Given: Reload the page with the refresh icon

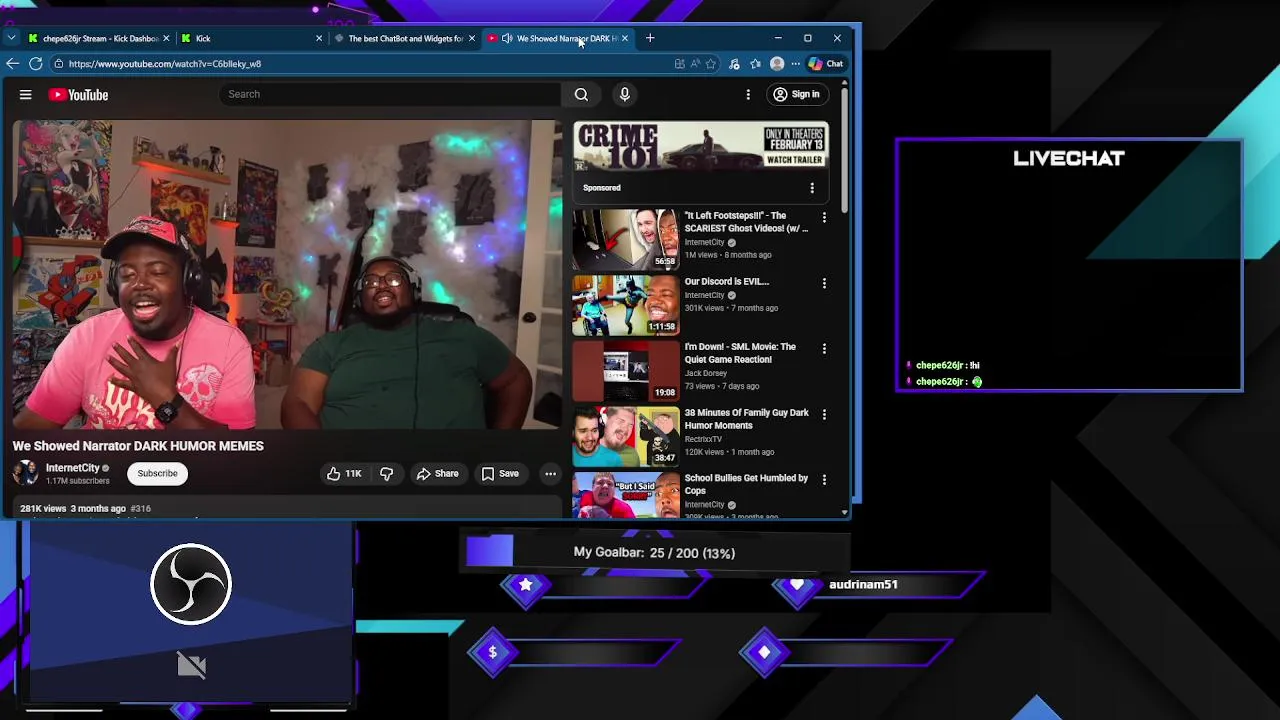Looking at the screenshot, I should [x=36, y=64].
